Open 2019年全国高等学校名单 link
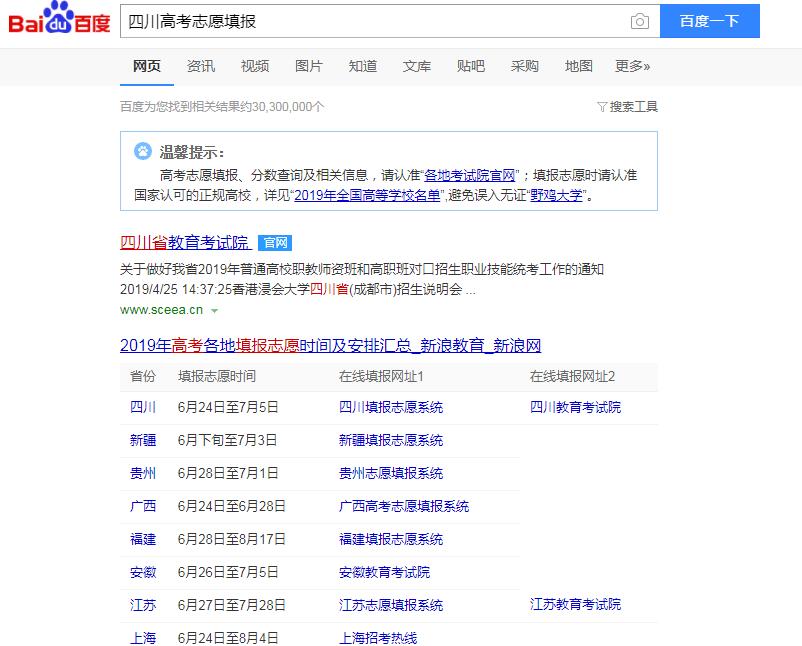 pos(367,195)
